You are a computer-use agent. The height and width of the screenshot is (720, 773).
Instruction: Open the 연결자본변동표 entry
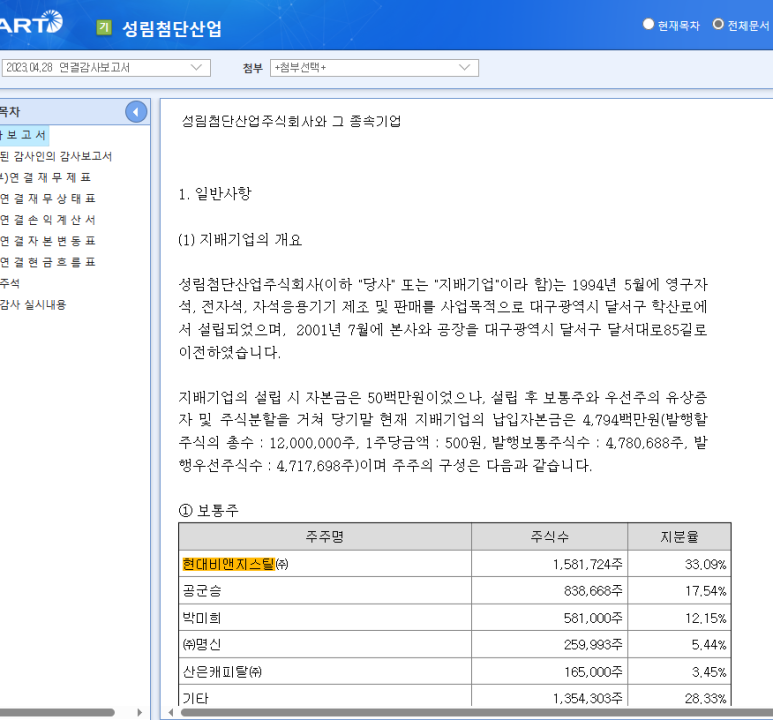(48, 241)
